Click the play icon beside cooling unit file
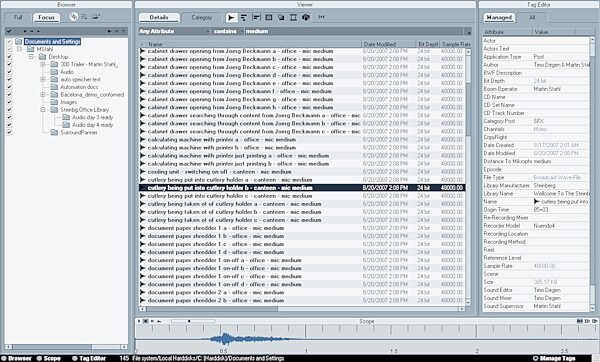This screenshot has width=600, height=362. (x=142, y=172)
